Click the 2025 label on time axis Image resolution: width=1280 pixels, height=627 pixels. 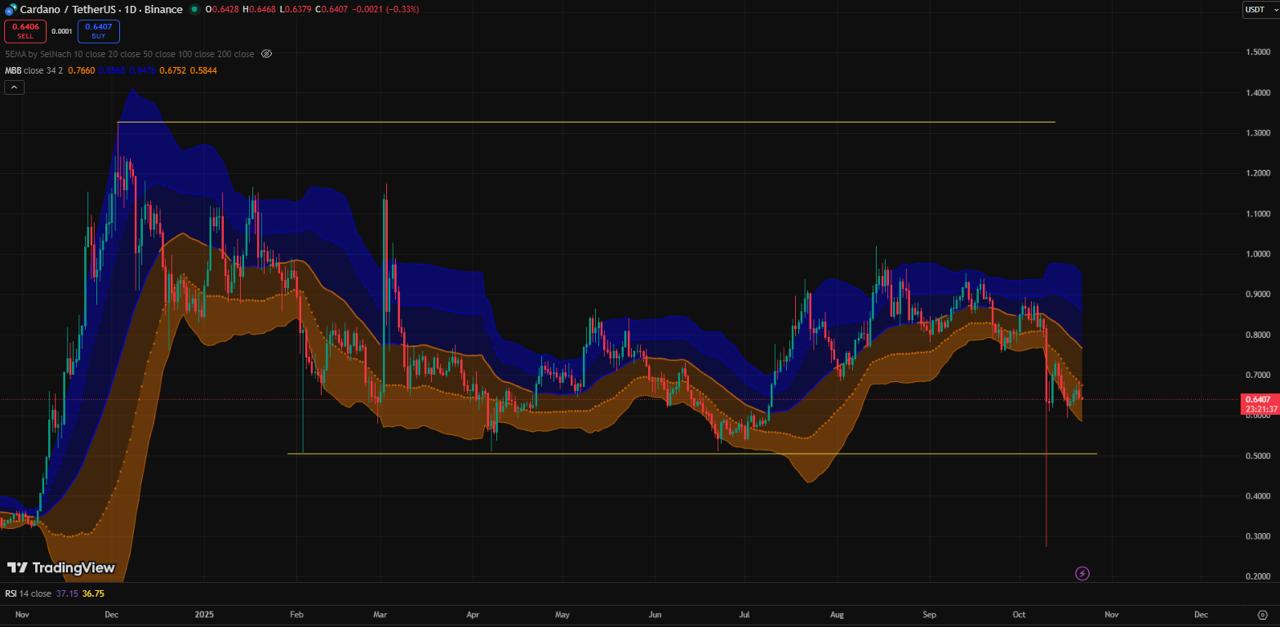tap(205, 615)
